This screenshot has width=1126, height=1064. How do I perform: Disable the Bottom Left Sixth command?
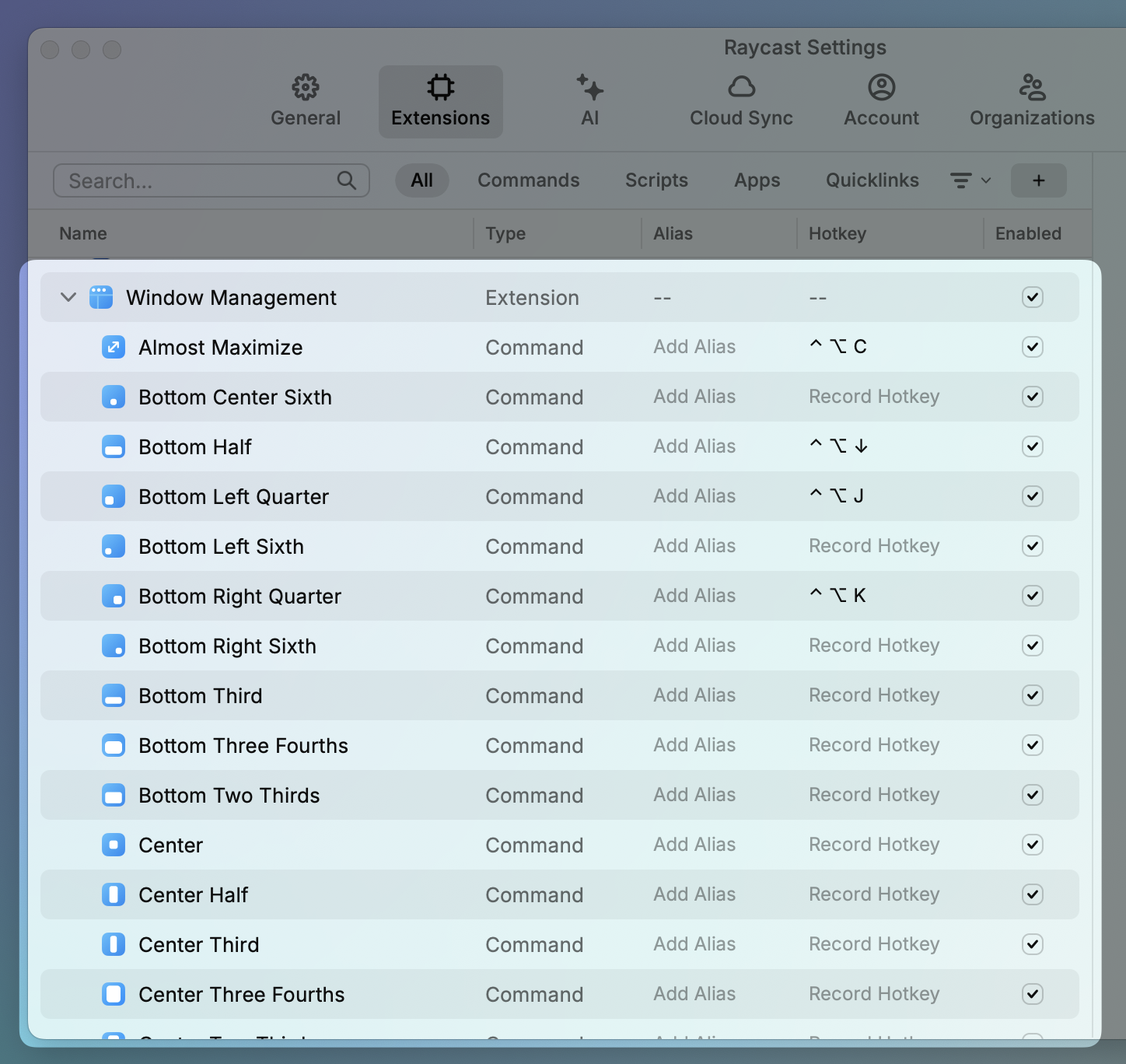coord(1033,546)
